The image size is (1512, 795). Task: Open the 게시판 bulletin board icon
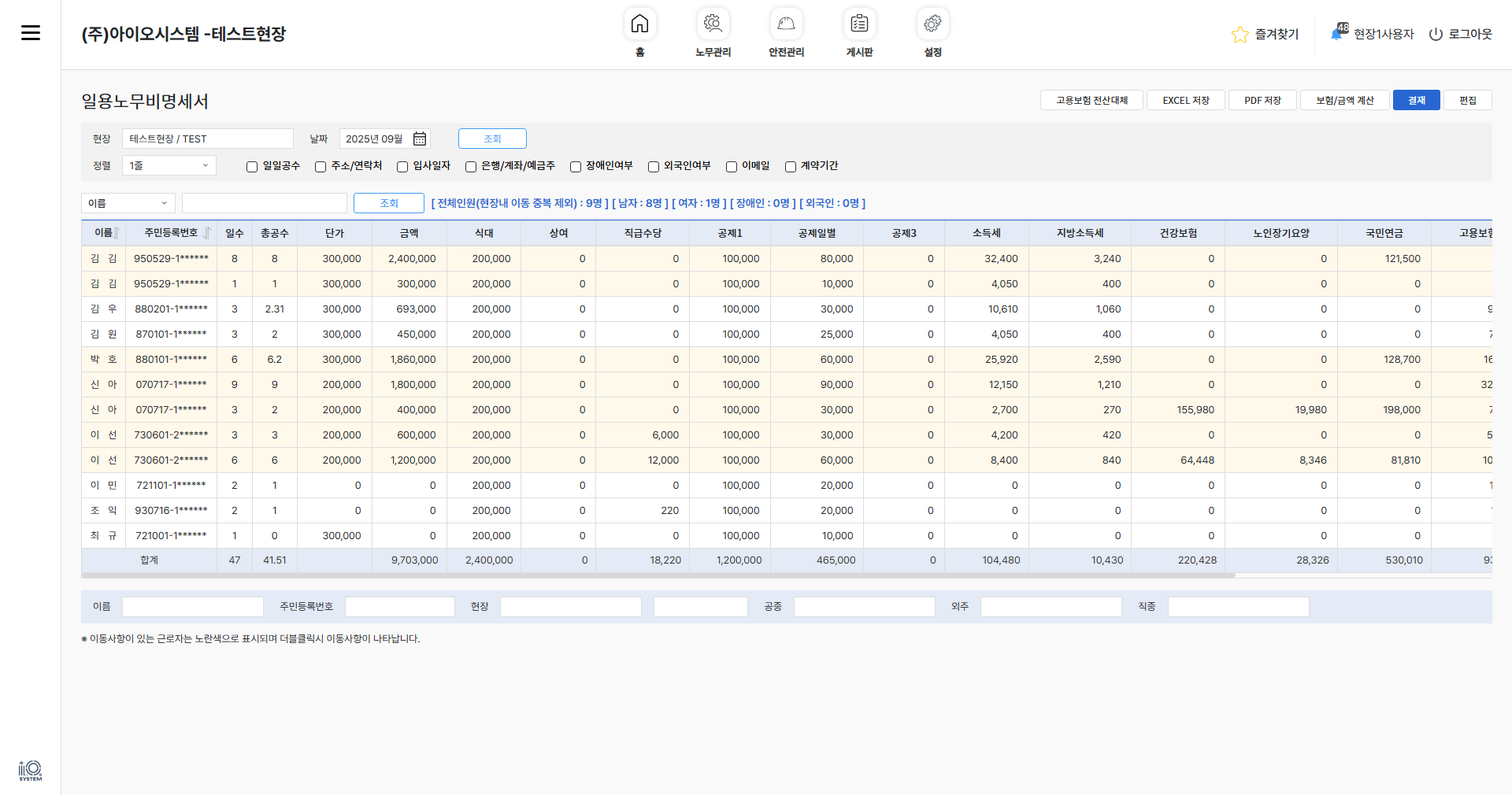tap(859, 24)
